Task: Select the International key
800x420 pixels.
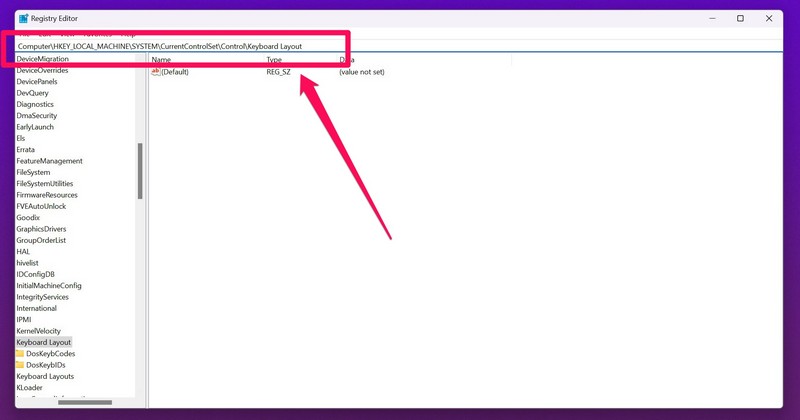Action: click(37, 308)
